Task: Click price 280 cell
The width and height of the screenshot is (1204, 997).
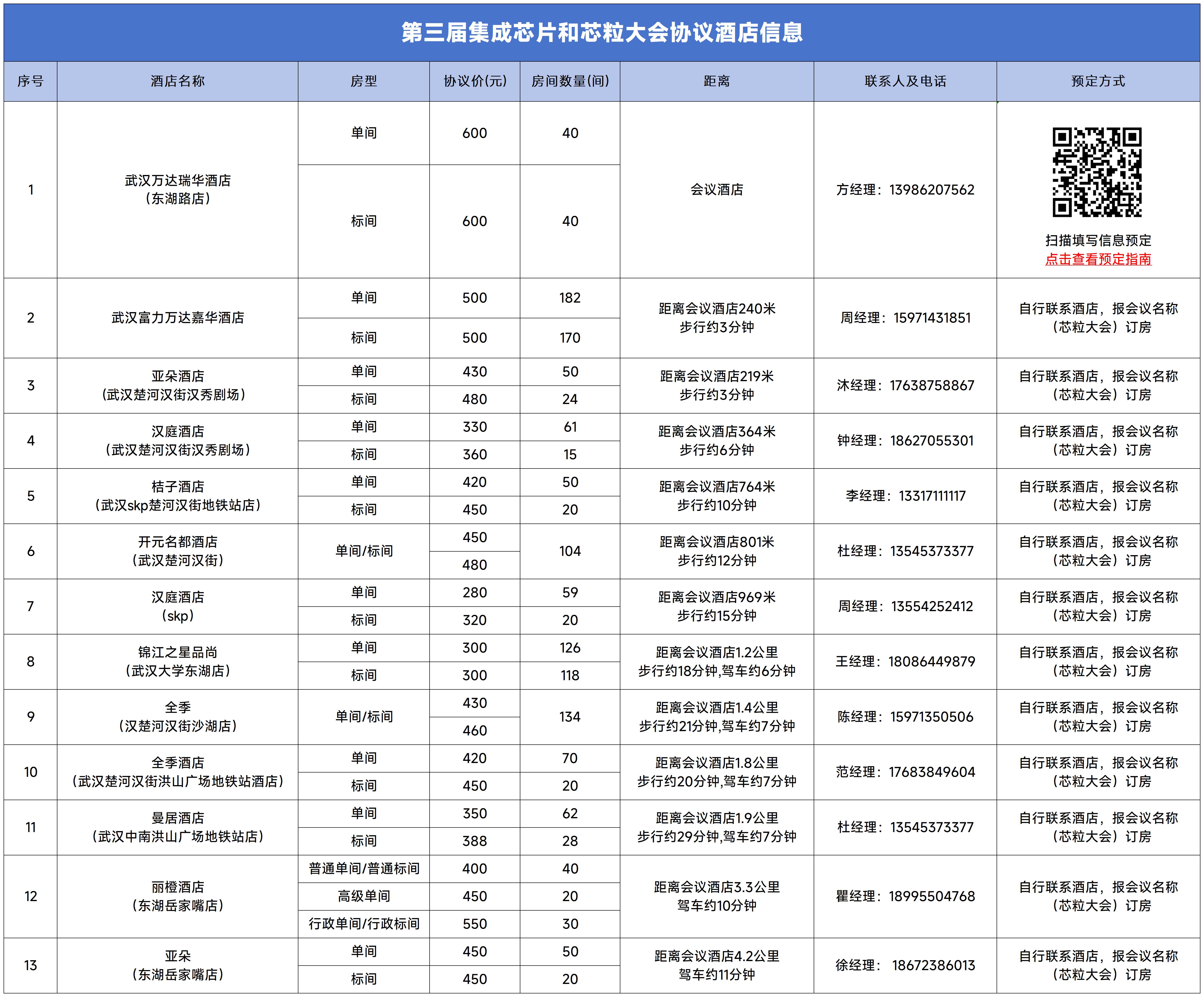Action: click(x=475, y=593)
